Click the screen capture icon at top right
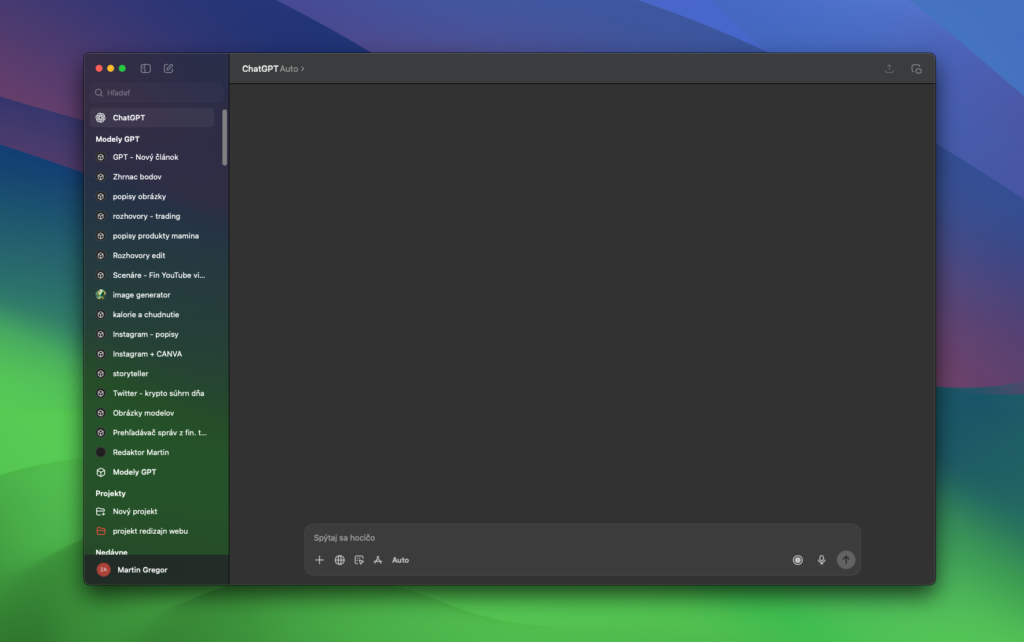Screen dimensions: 1024x642 point(916,68)
